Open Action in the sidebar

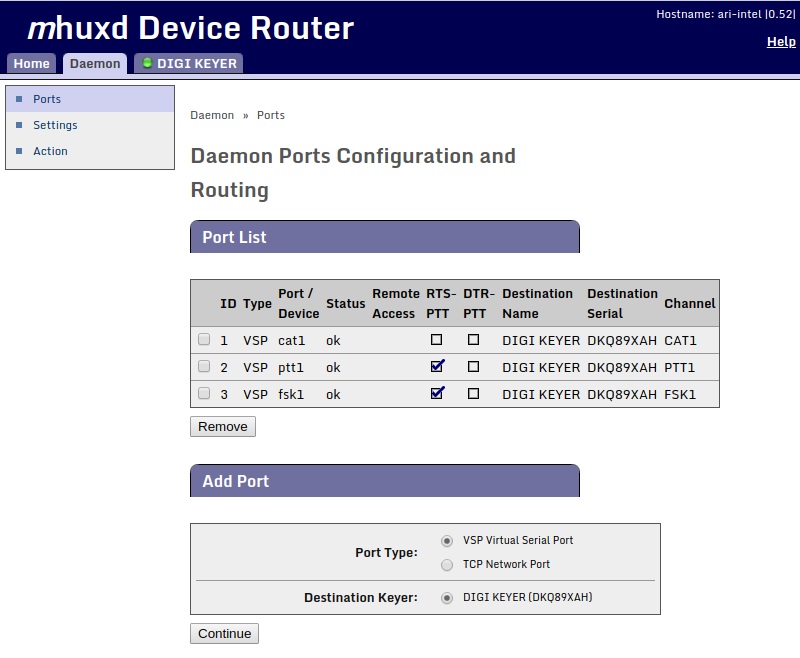pyautogui.click(x=50, y=151)
